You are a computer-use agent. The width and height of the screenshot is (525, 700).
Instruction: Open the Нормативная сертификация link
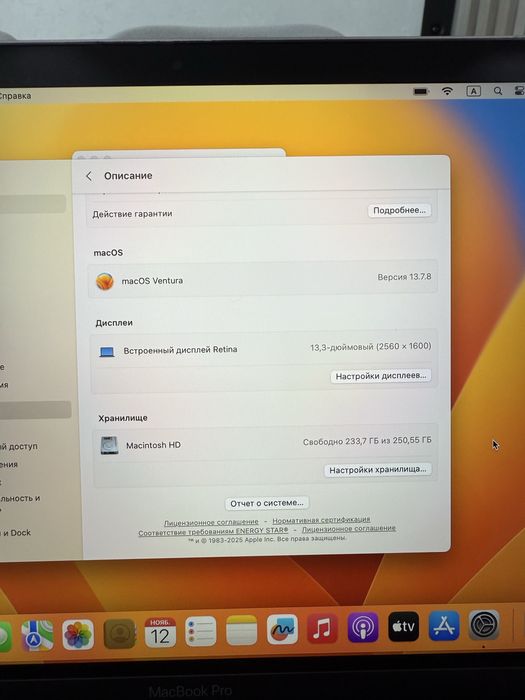(x=321, y=520)
